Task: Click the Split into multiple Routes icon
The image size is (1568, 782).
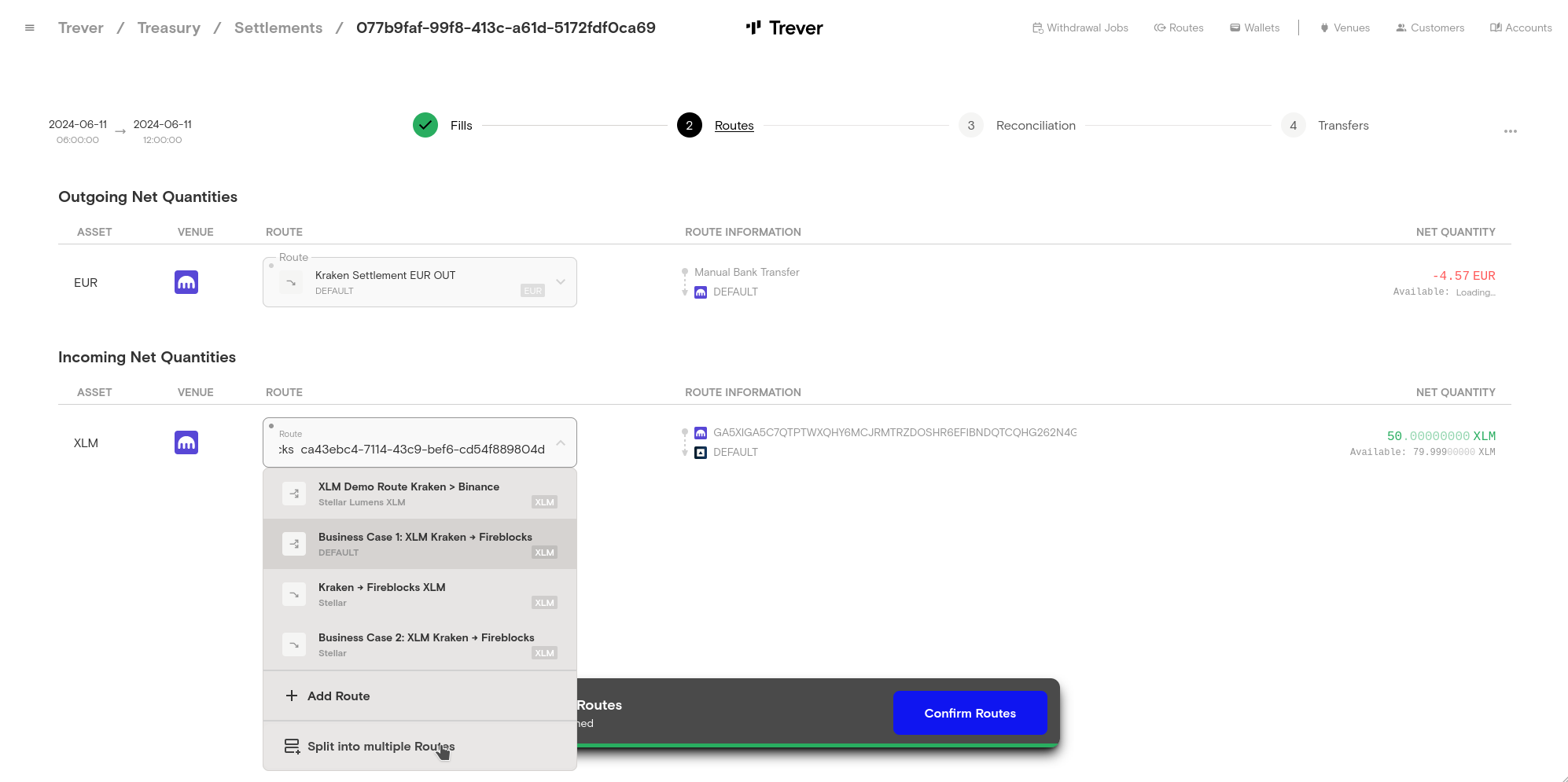Action: click(x=292, y=746)
